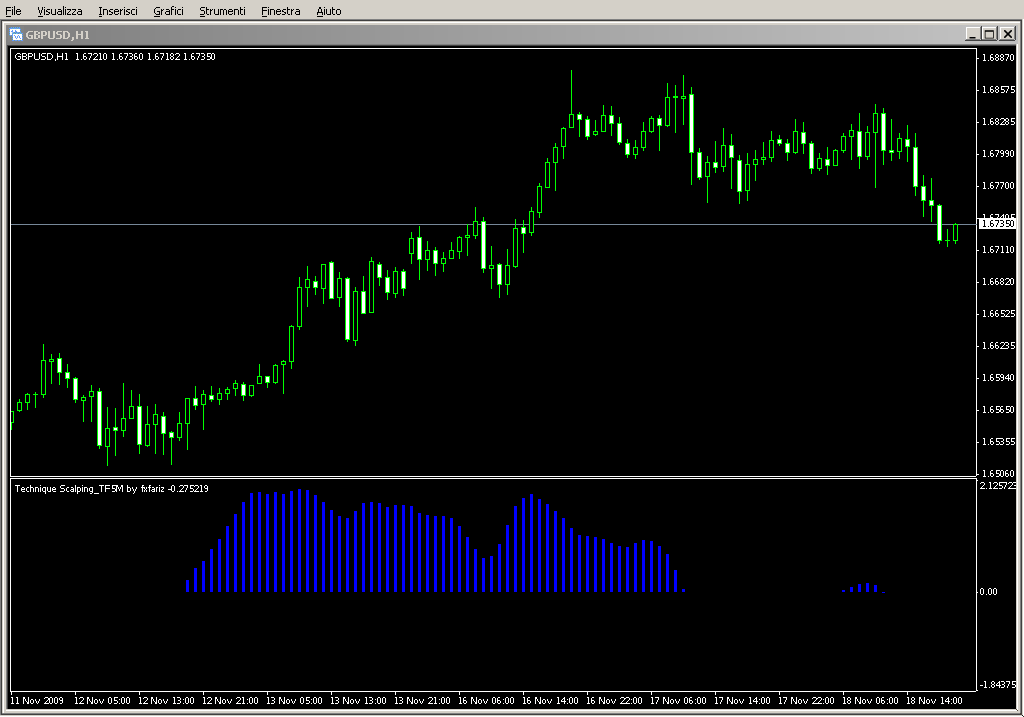Click the 12 Nov 21:00 time label
Viewport: 1024px width, 717px height.
coord(230,701)
